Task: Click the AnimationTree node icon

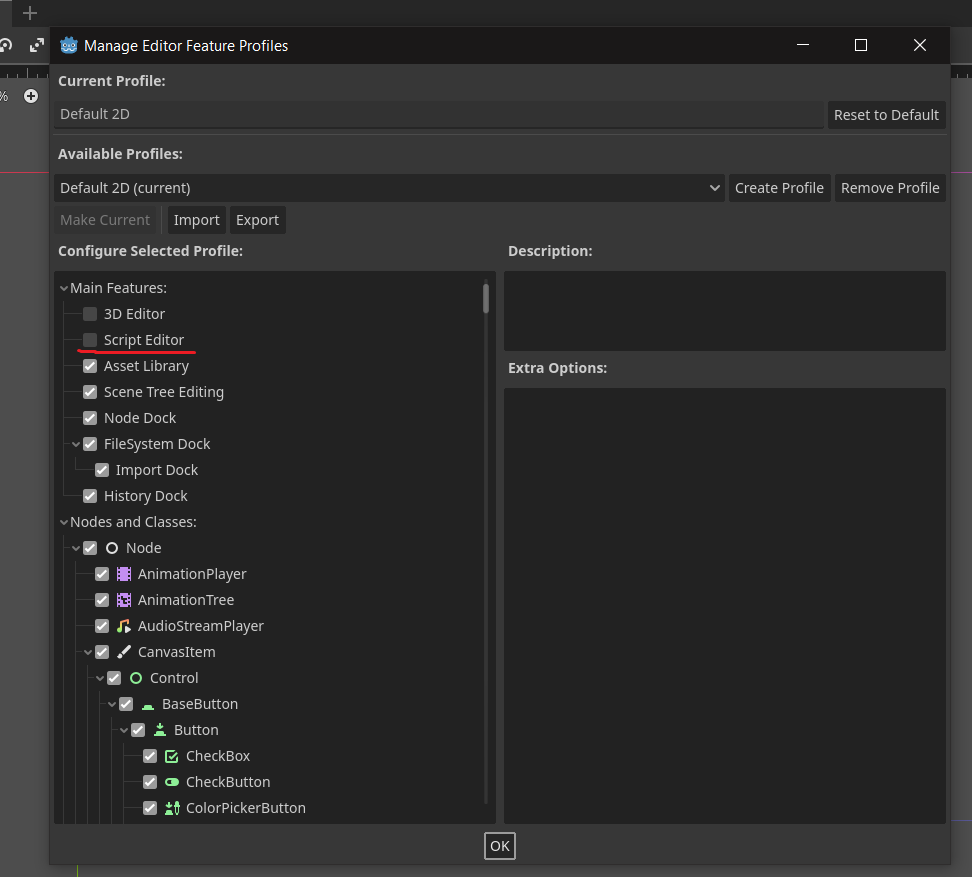Action: point(125,599)
